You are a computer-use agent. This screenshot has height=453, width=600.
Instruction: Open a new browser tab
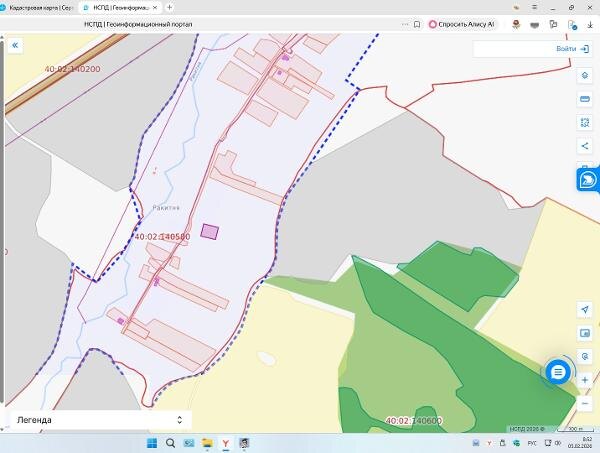[x=170, y=7]
